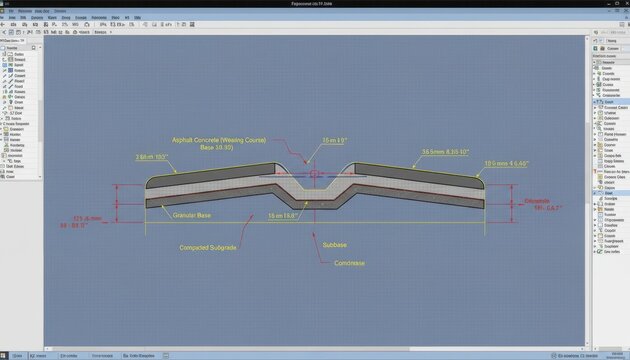Open the Ba Xolto taskbar item
630x360 pixels.
click(x=139, y=356)
